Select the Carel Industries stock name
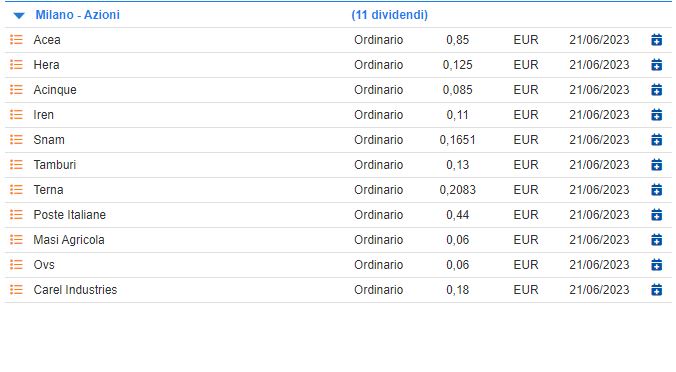Image resolution: width=676 pixels, height=372 pixels. pyautogui.click(x=75, y=290)
